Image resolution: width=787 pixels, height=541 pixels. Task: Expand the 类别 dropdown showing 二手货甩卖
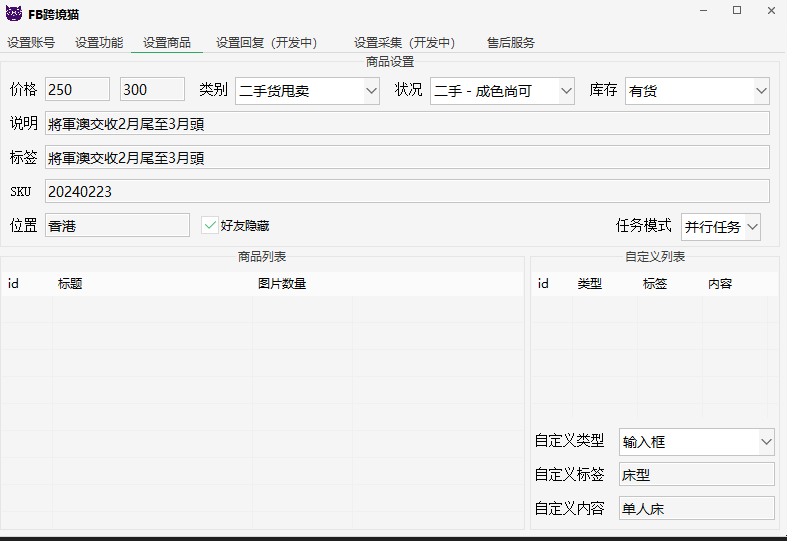click(x=307, y=91)
